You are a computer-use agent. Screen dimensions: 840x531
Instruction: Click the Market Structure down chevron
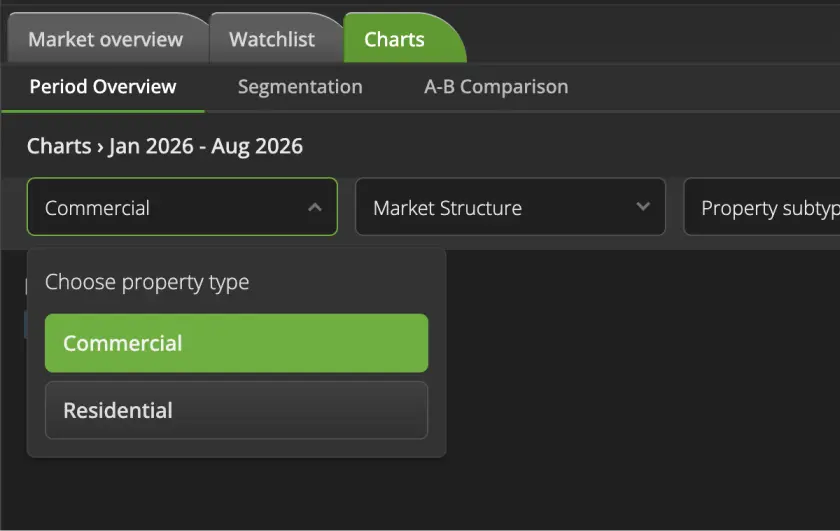pyautogui.click(x=643, y=206)
